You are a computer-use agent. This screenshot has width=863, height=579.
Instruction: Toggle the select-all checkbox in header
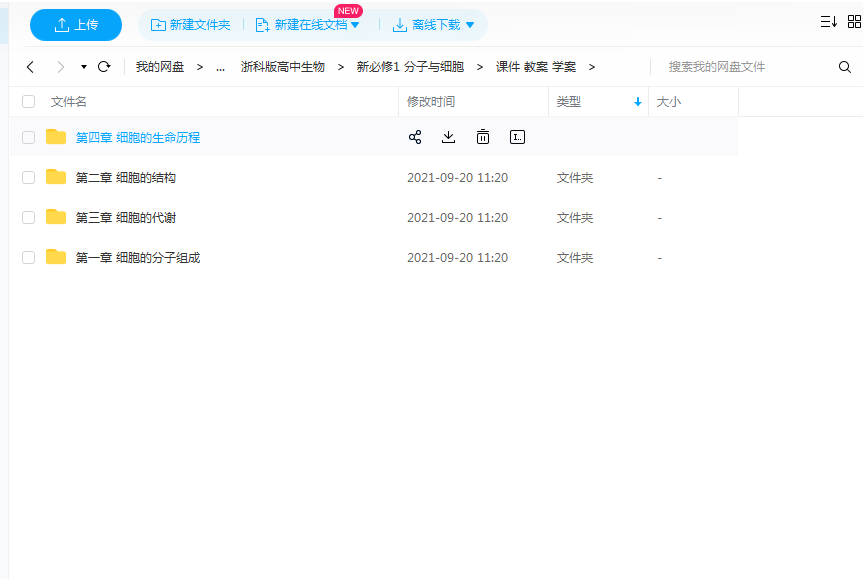pyautogui.click(x=29, y=102)
